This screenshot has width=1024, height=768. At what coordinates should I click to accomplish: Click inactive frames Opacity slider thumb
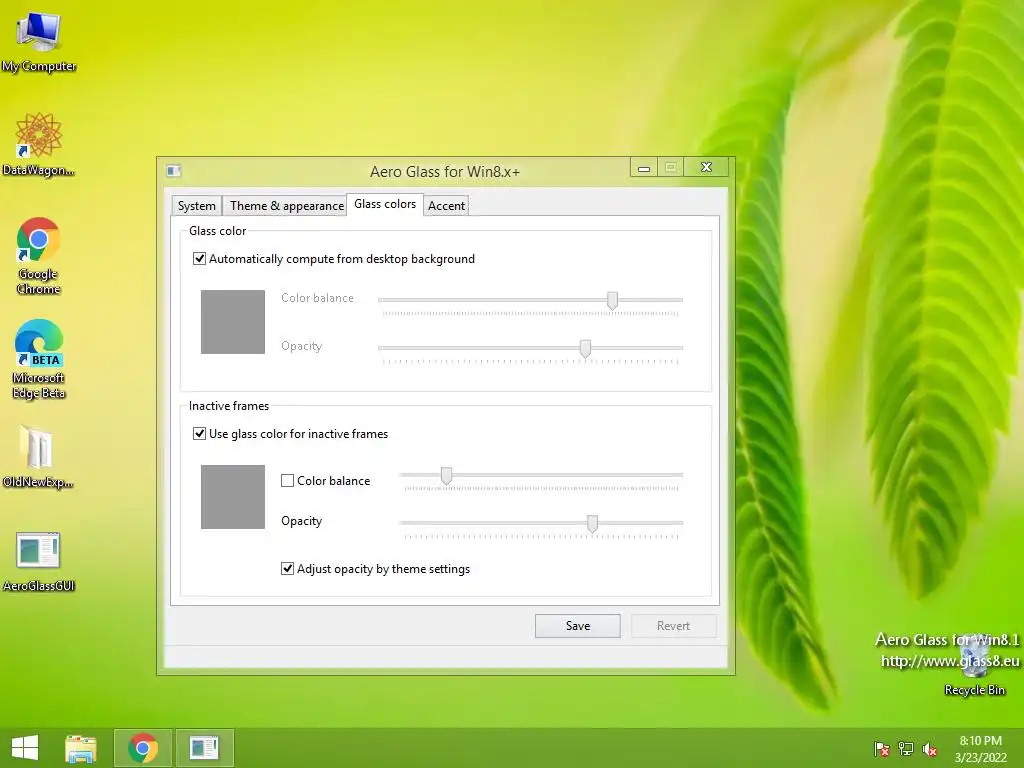[592, 524]
